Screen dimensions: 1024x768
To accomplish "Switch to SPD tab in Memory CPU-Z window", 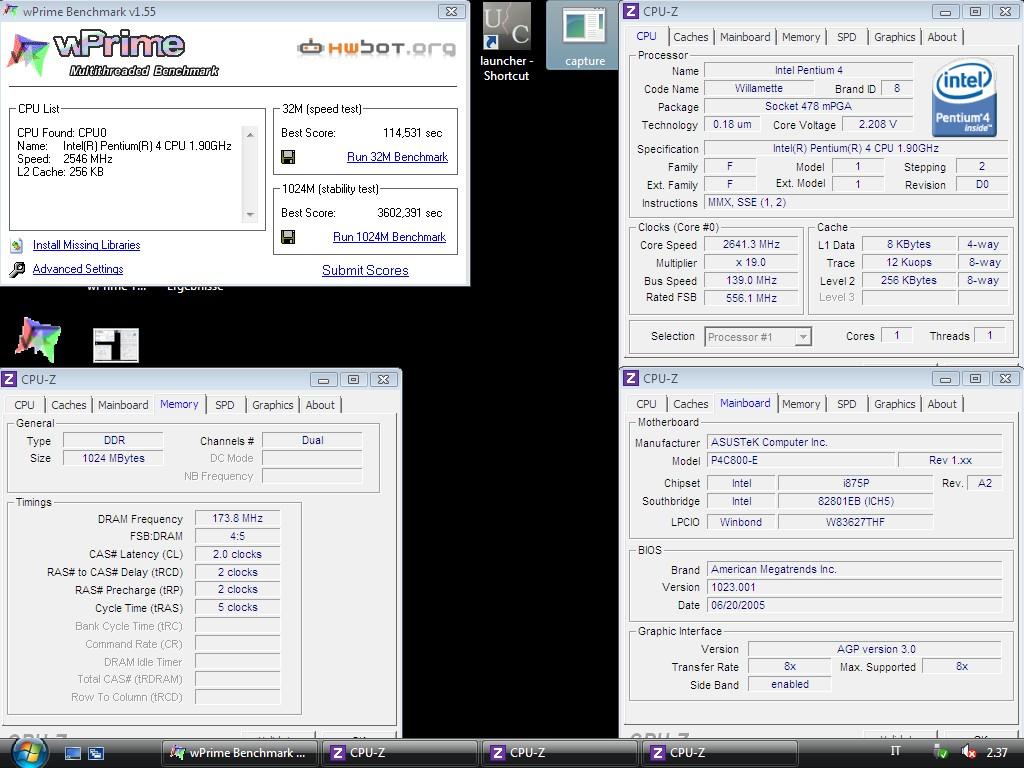I will point(225,405).
